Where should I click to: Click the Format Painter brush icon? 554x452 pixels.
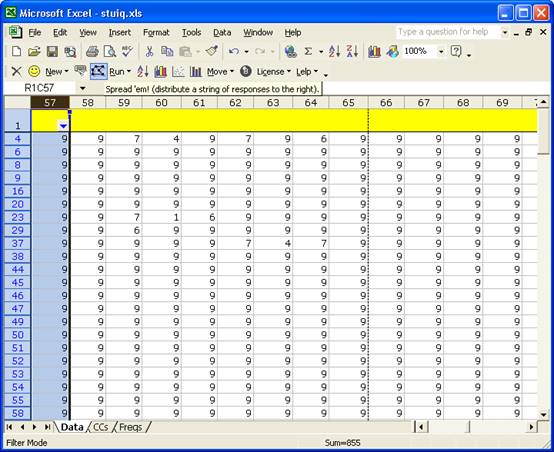tap(212, 52)
